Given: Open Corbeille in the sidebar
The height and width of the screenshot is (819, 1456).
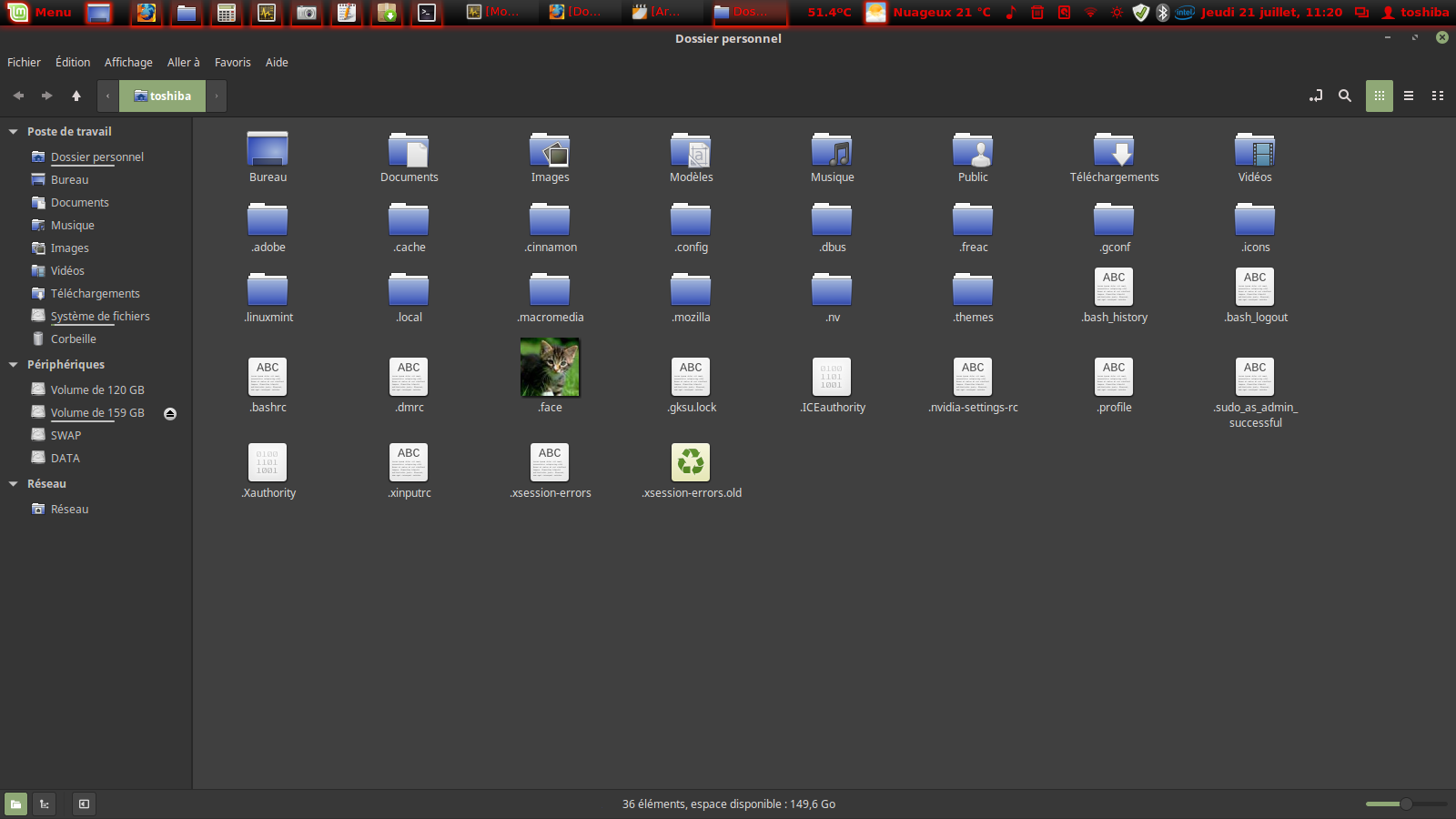Looking at the screenshot, I should point(73,339).
